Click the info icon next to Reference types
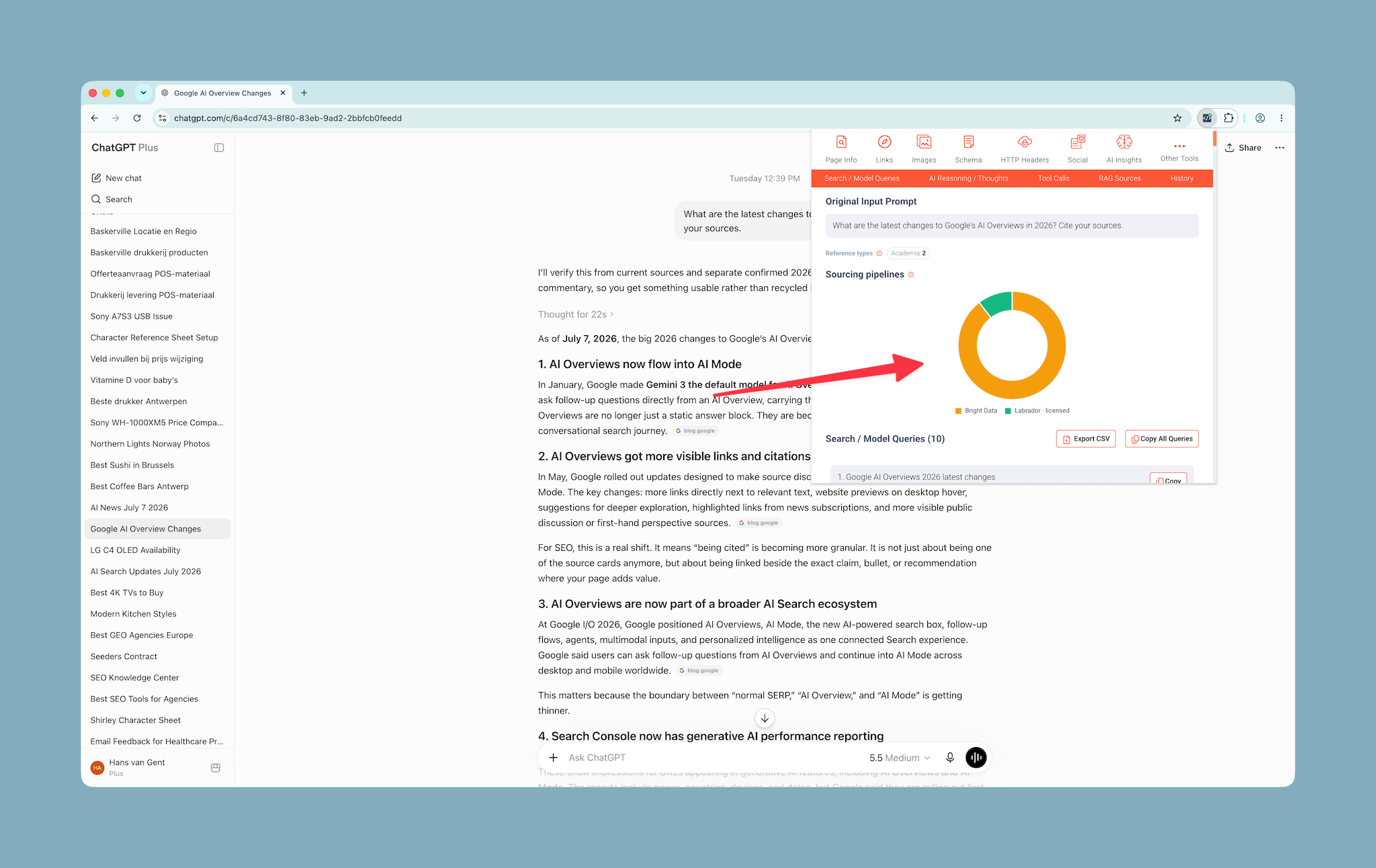Viewport: 1376px width, 868px height. tap(879, 253)
